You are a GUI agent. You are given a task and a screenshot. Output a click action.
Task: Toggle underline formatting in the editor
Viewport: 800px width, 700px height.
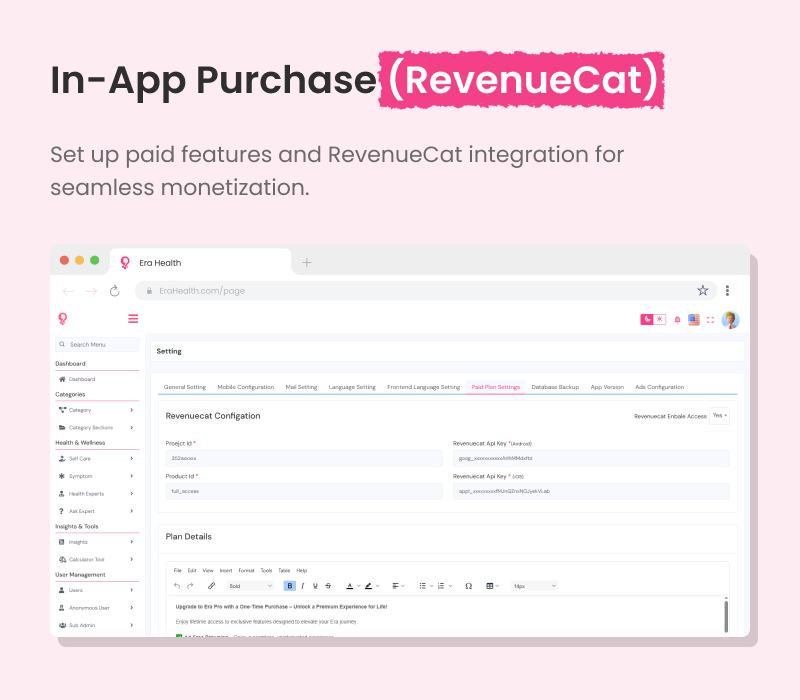pyautogui.click(x=315, y=586)
